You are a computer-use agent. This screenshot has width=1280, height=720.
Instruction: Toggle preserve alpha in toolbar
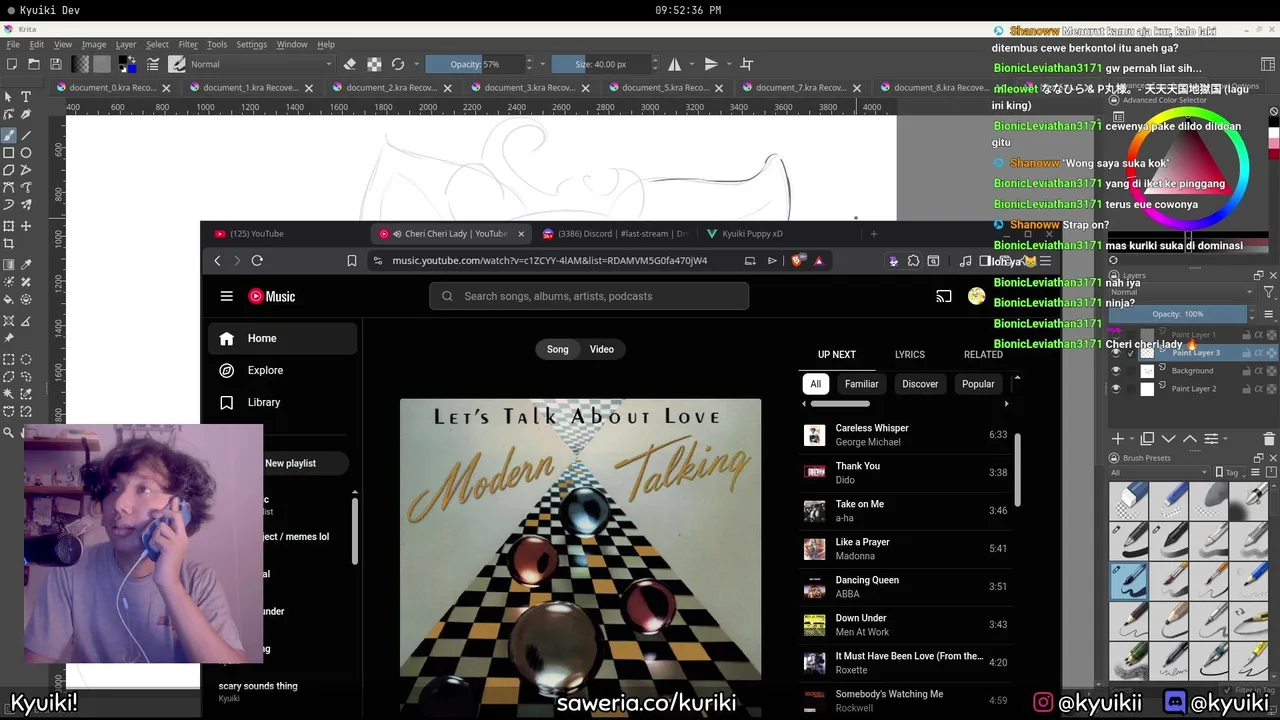(374, 64)
